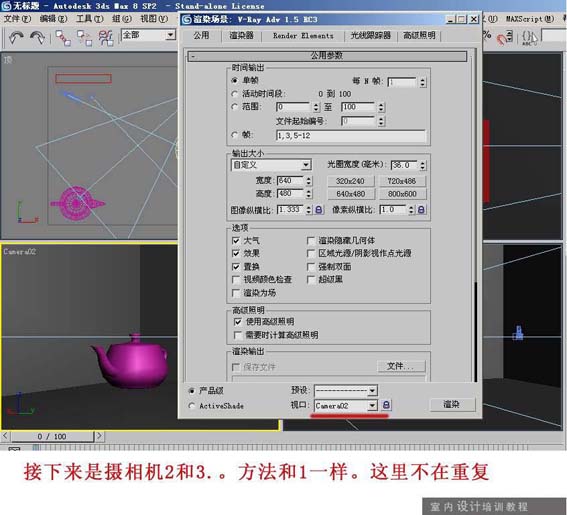Click the 渲染 render button
The height and width of the screenshot is (515, 567).
coord(451,404)
